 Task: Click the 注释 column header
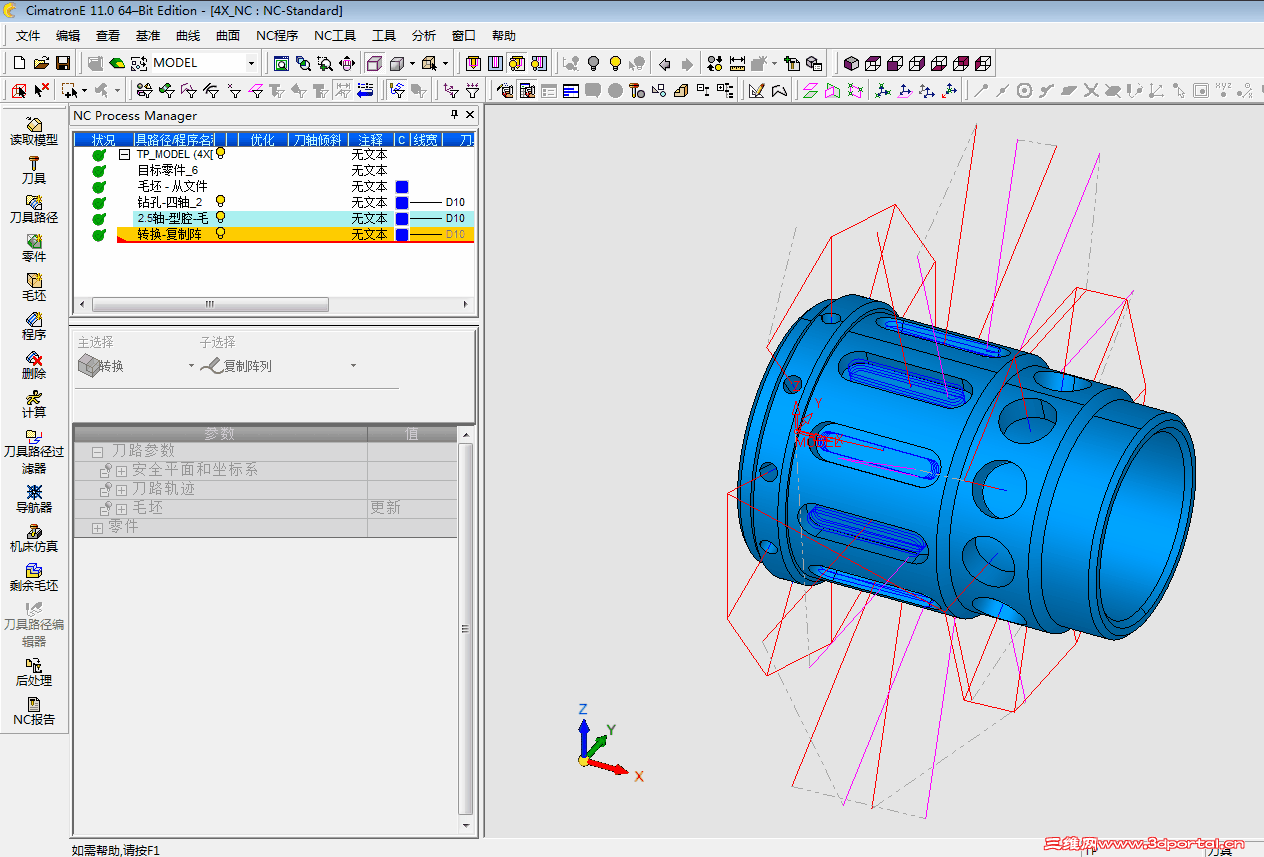[x=370, y=140]
